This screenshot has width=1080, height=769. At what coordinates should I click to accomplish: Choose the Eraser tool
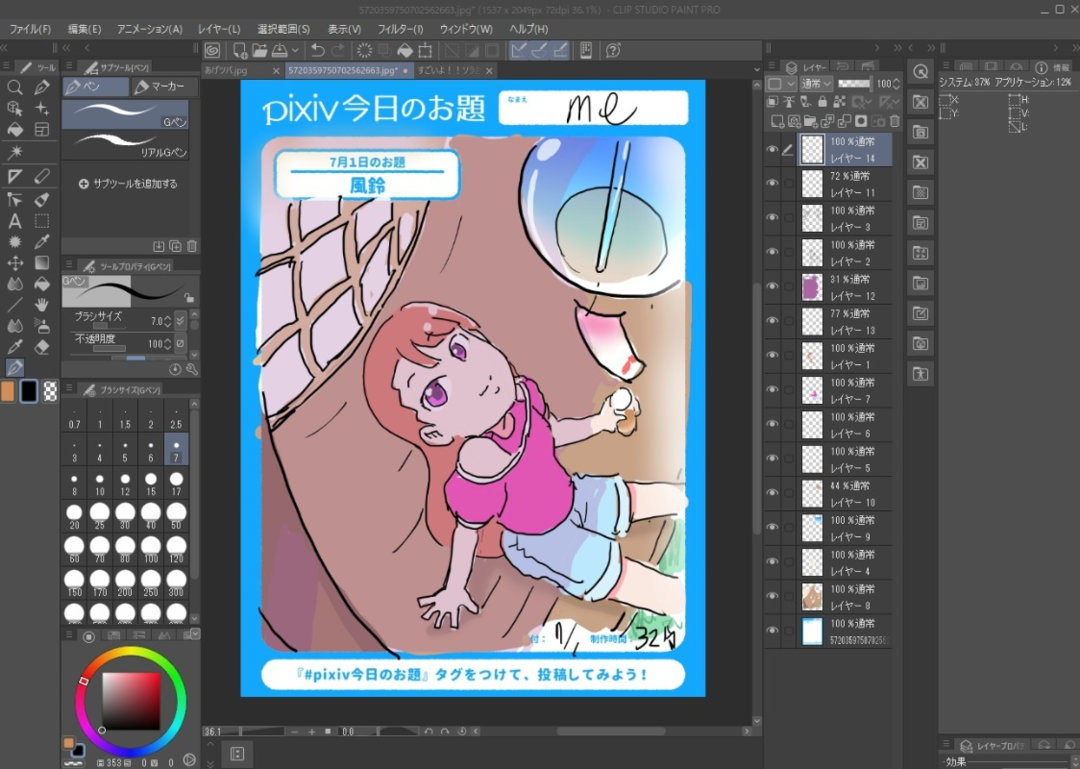(42, 347)
